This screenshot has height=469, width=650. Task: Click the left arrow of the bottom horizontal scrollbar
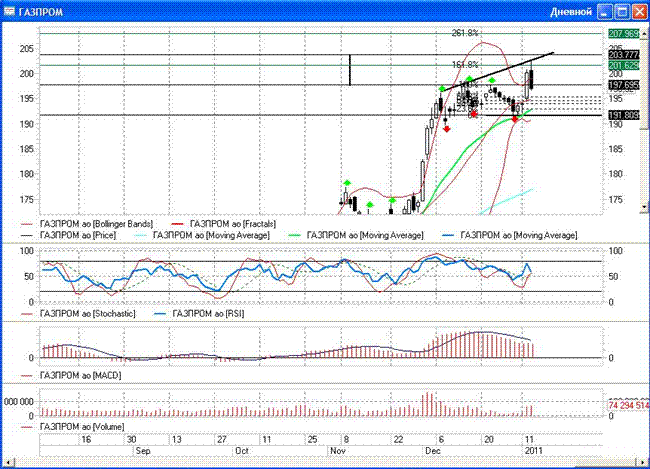click(x=8, y=462)
